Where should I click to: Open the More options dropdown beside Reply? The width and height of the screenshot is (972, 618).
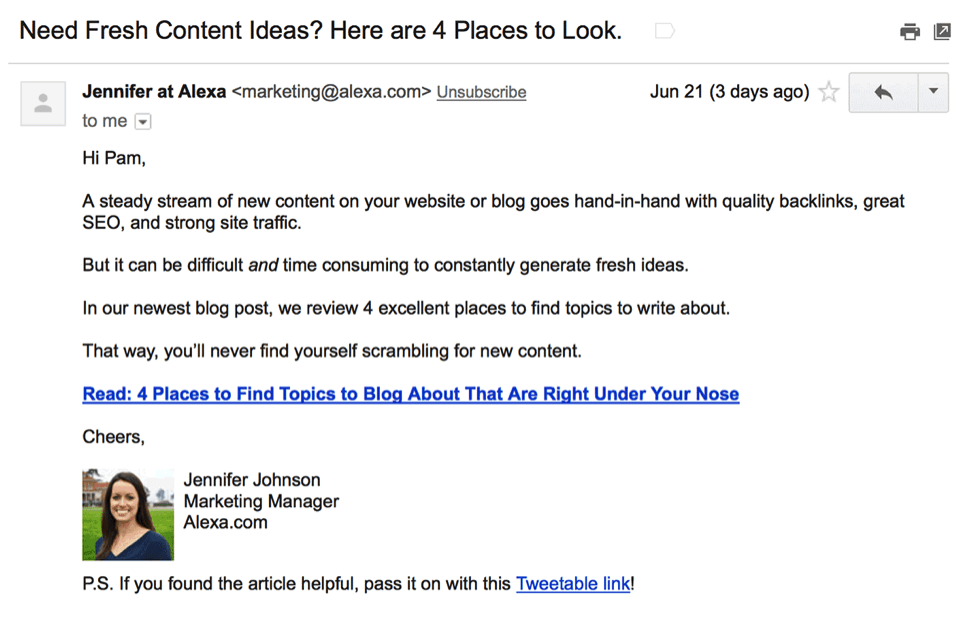click(x=933, y=92)
